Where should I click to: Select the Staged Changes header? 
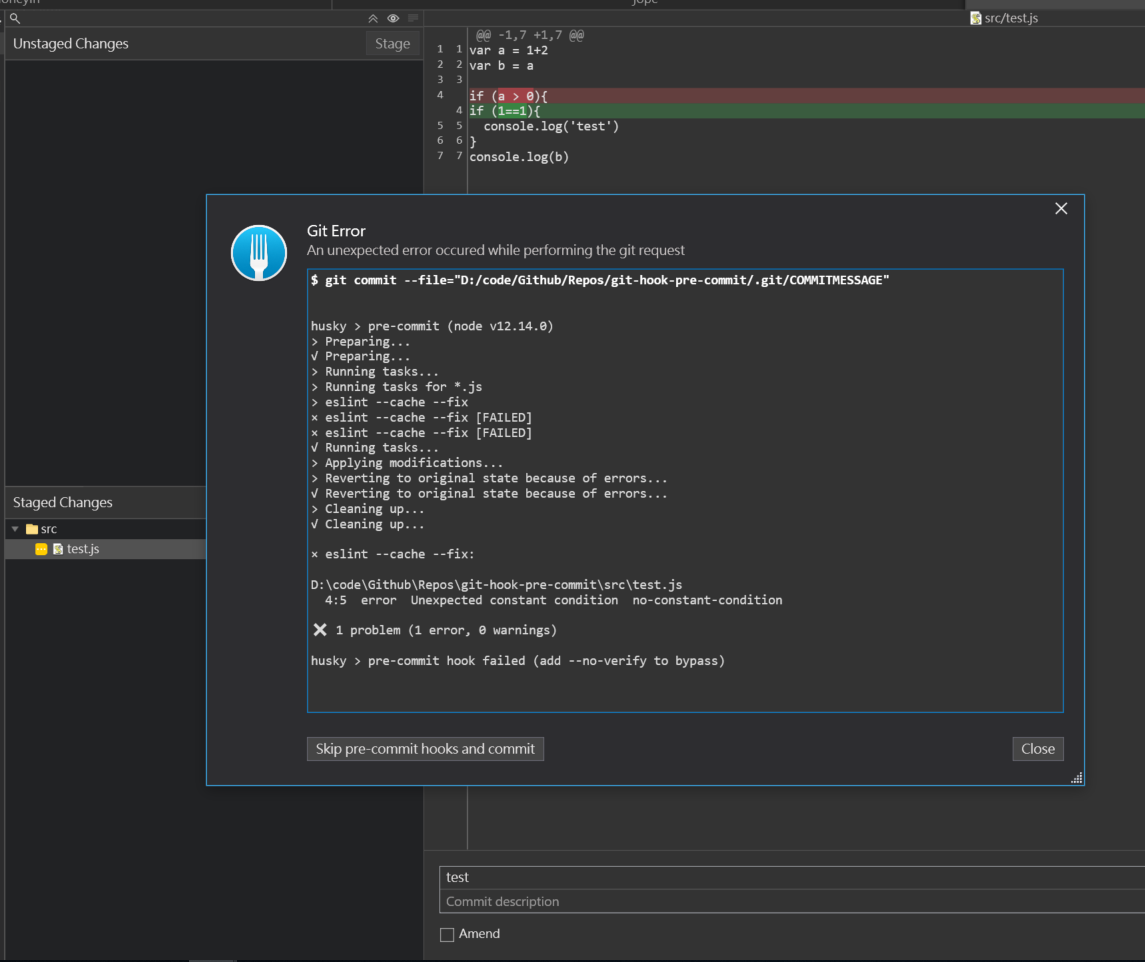click(x=63, y=503)
